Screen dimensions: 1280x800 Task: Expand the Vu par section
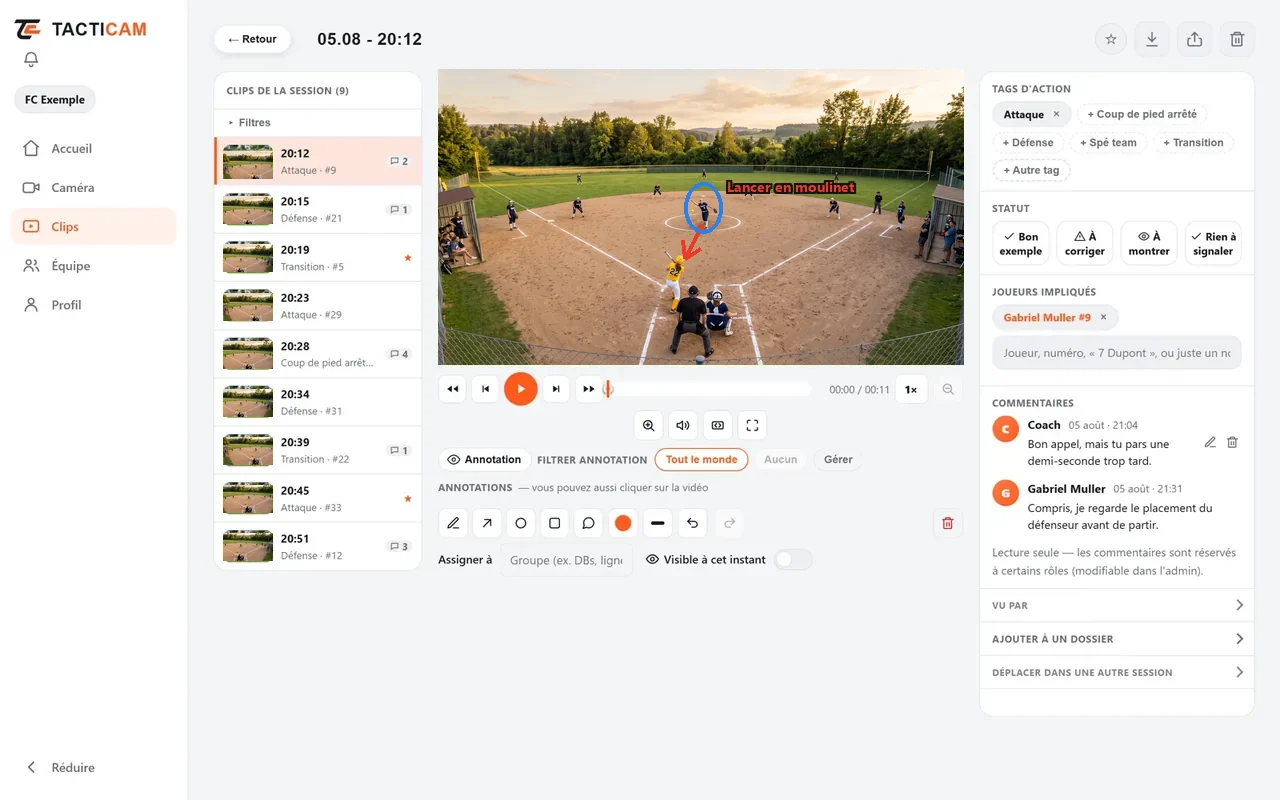(x=1117, y=605)
